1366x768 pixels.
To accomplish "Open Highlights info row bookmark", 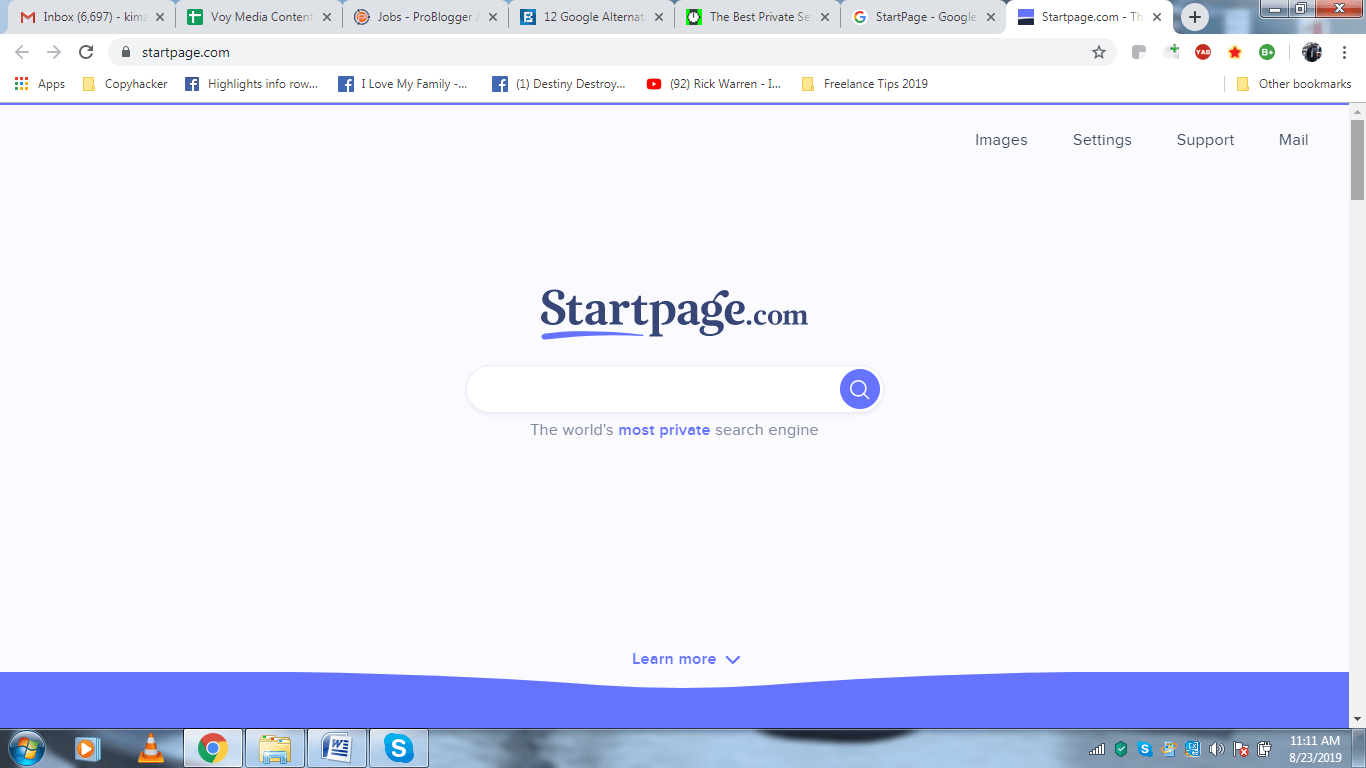I will [251, 84].
